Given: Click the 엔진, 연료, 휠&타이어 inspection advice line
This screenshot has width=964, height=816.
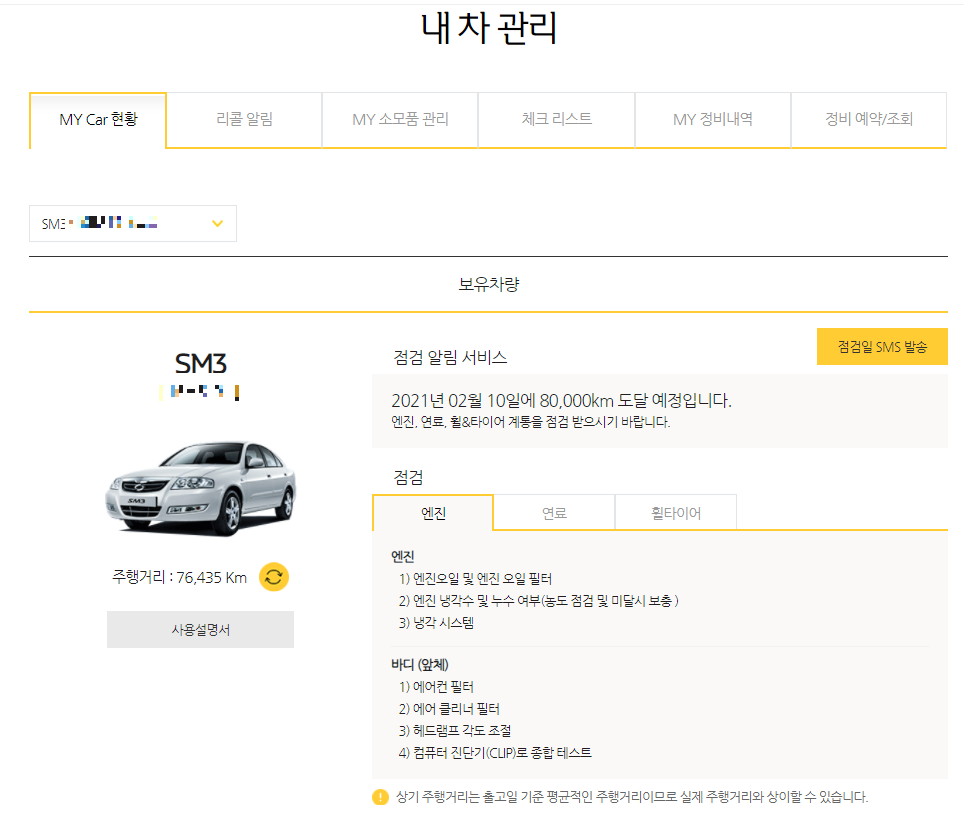Looking at the screenshot, I should tap(531, 422).
